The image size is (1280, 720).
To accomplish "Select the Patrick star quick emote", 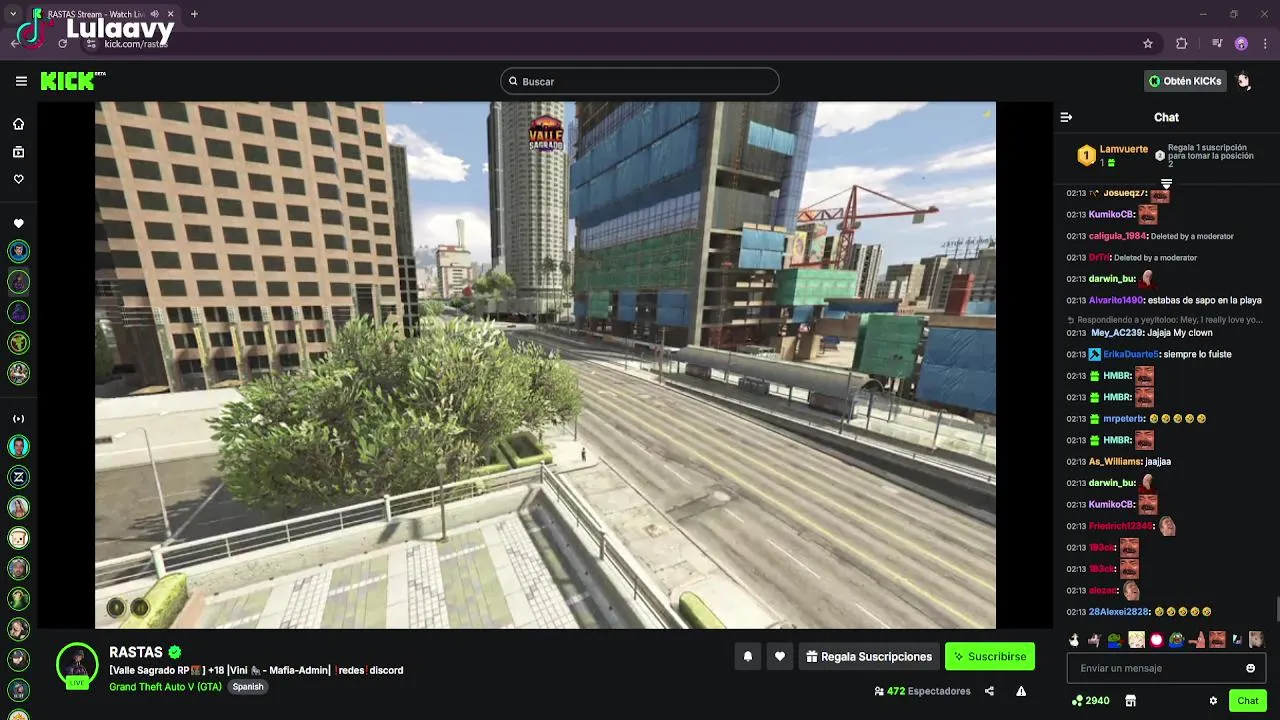I will tap(1197, 640).
